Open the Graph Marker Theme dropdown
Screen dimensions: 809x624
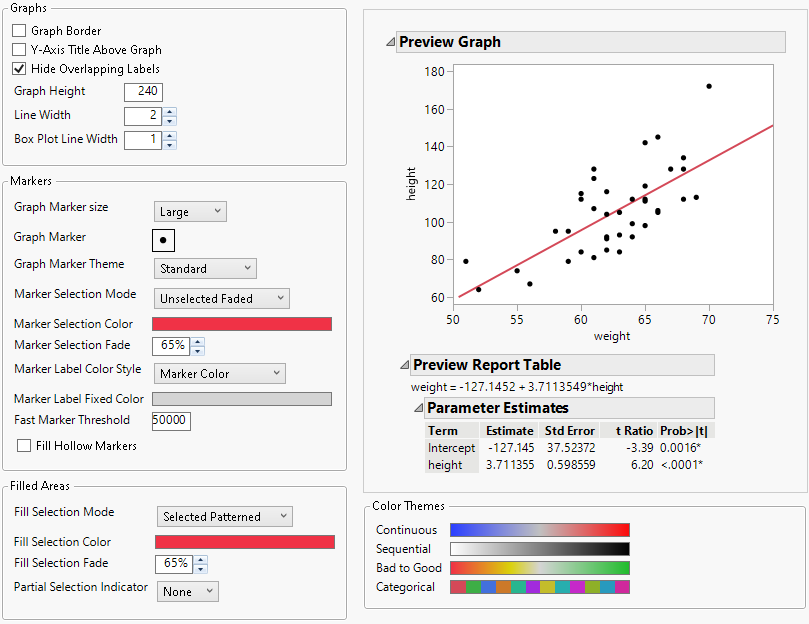204,268
